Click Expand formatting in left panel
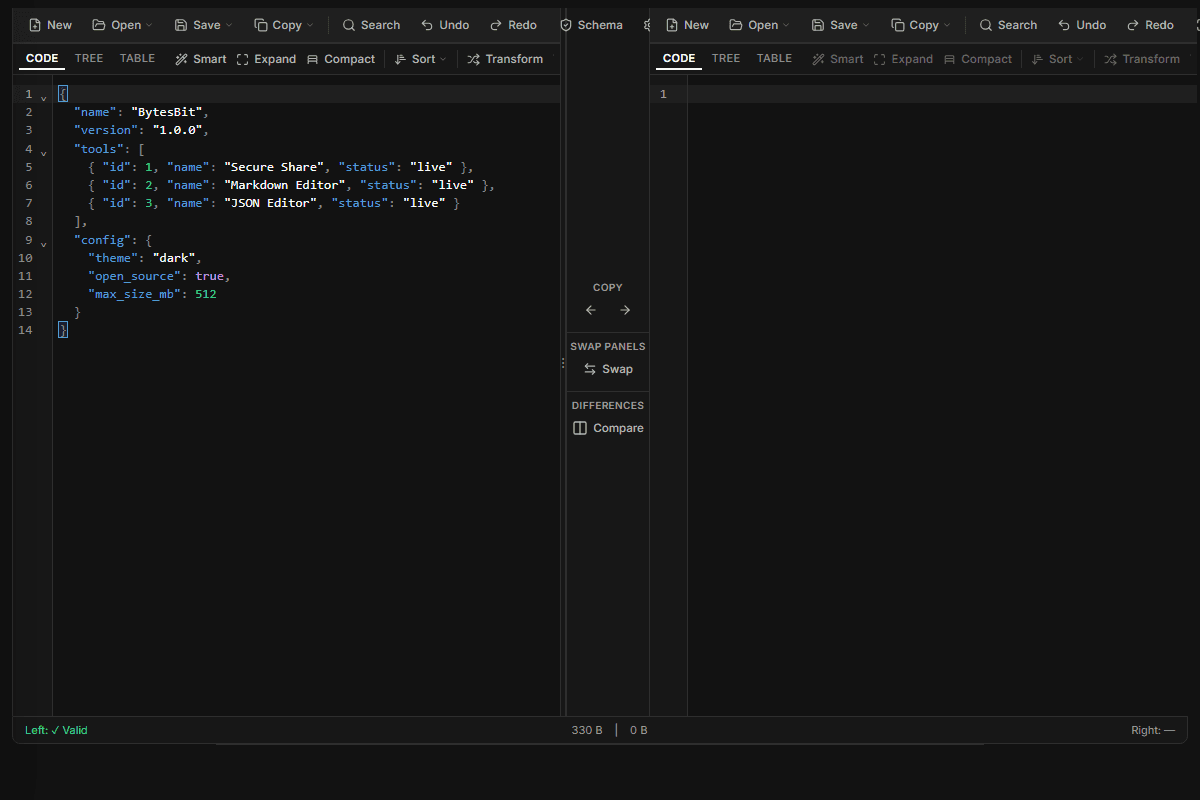The height and width of the screenshot is (800, 1200). point(266,59)
